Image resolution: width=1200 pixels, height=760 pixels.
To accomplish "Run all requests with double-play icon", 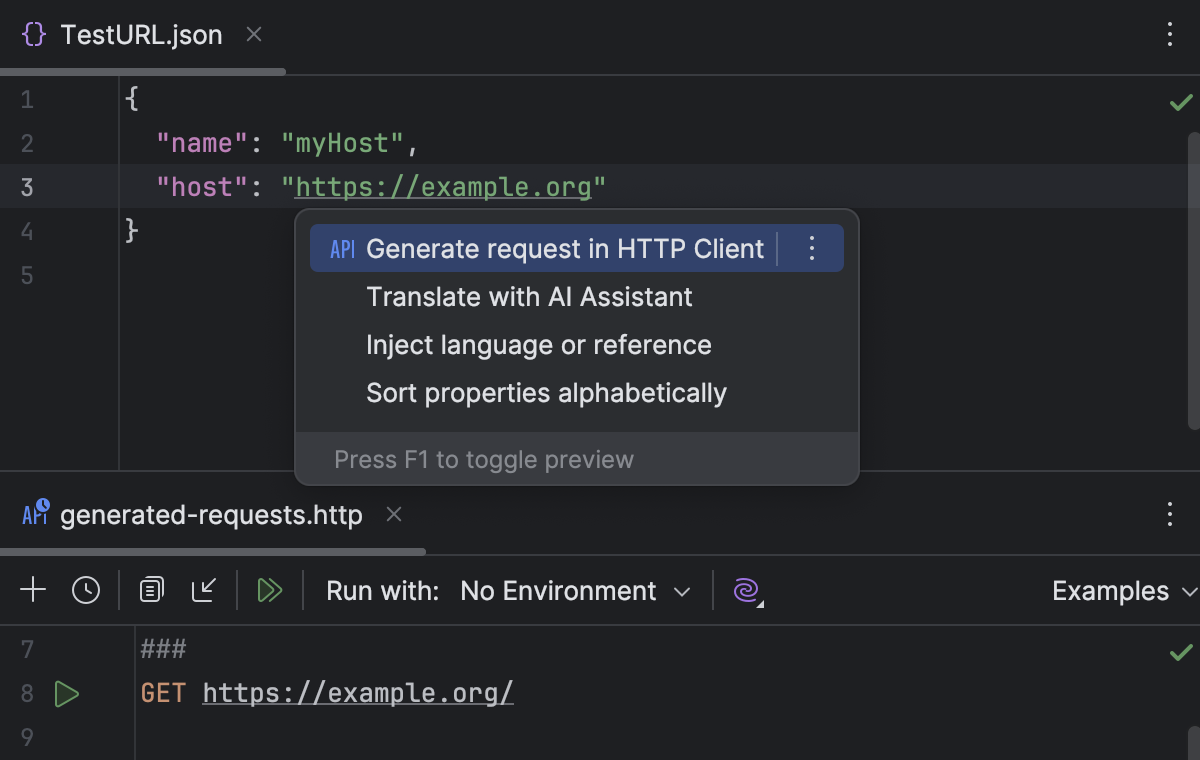I will [x=269, y=590].
